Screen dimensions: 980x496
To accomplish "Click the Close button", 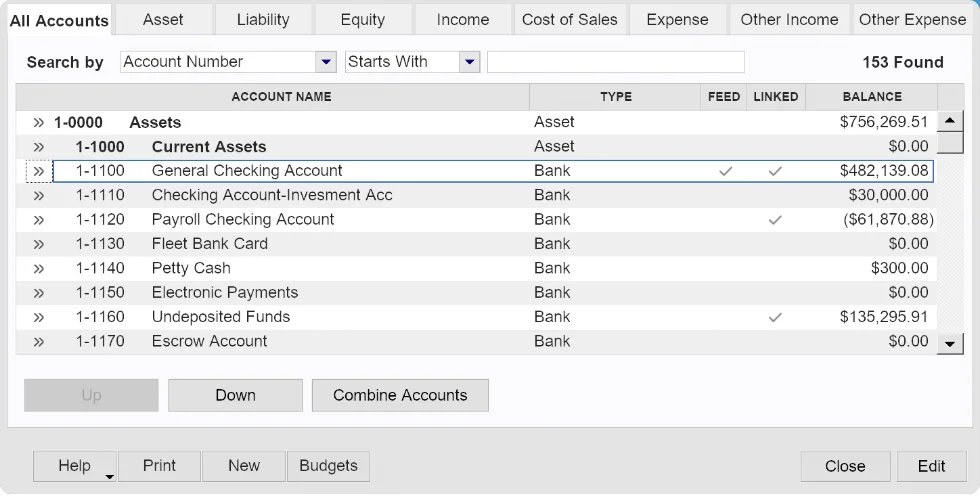I will pos(845,467).
